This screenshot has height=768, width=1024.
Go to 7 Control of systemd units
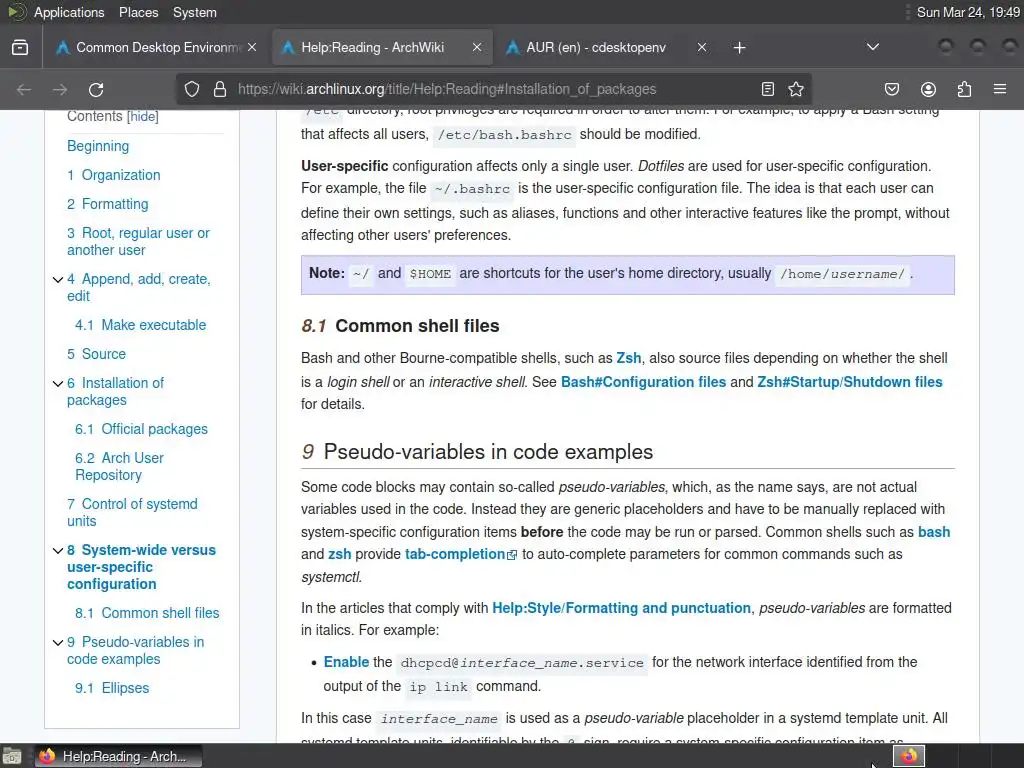point(132,513)
